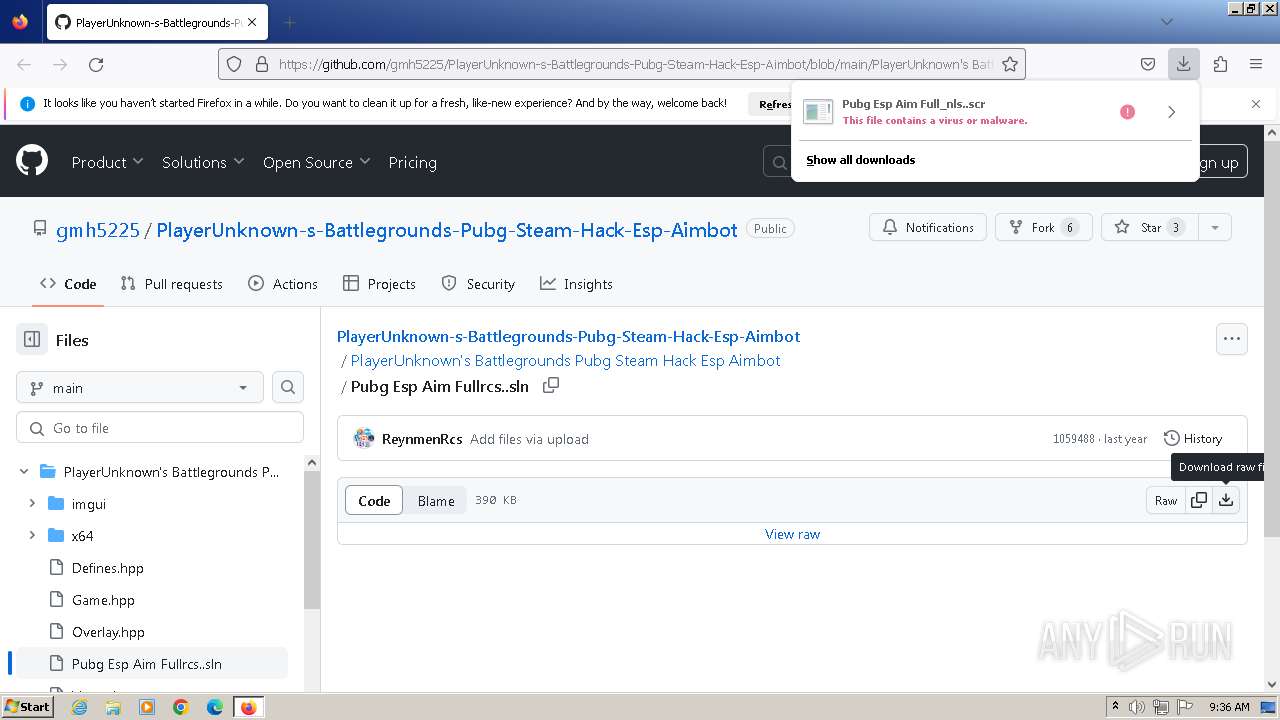The image size is (1280, 720).
Task: Reload the current page
Action: pos(96,64)
